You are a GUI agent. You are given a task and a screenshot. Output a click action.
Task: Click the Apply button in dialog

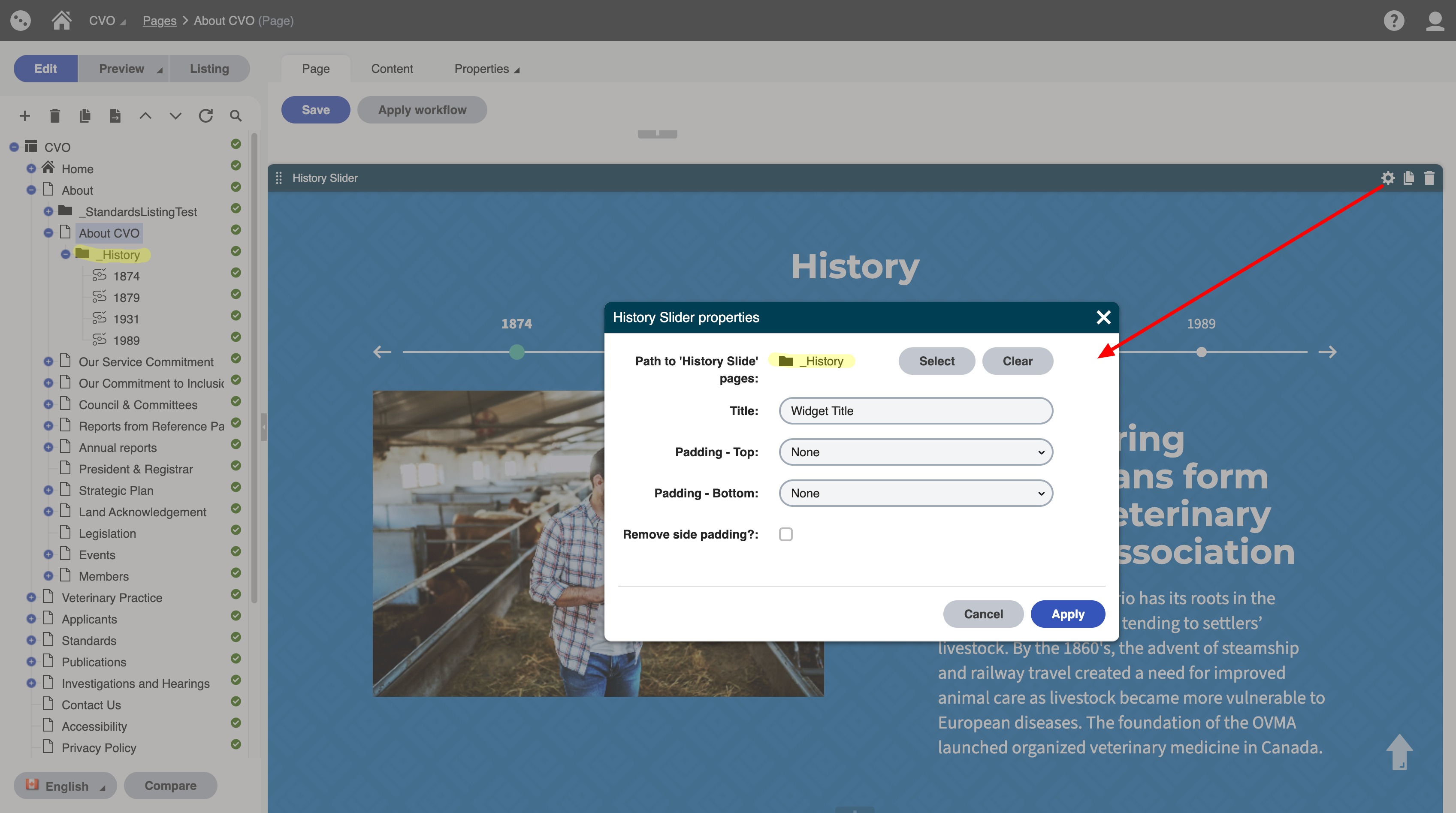tap(1067, 614)
